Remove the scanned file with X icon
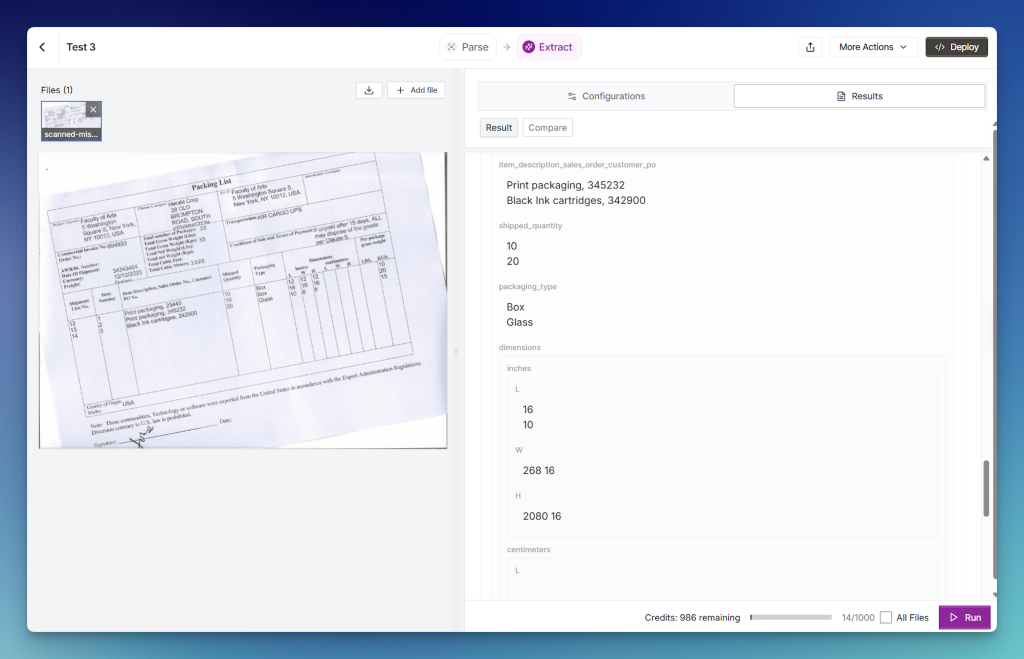The width and height of the screenshot is (1024, 659). tap(93, 109)
